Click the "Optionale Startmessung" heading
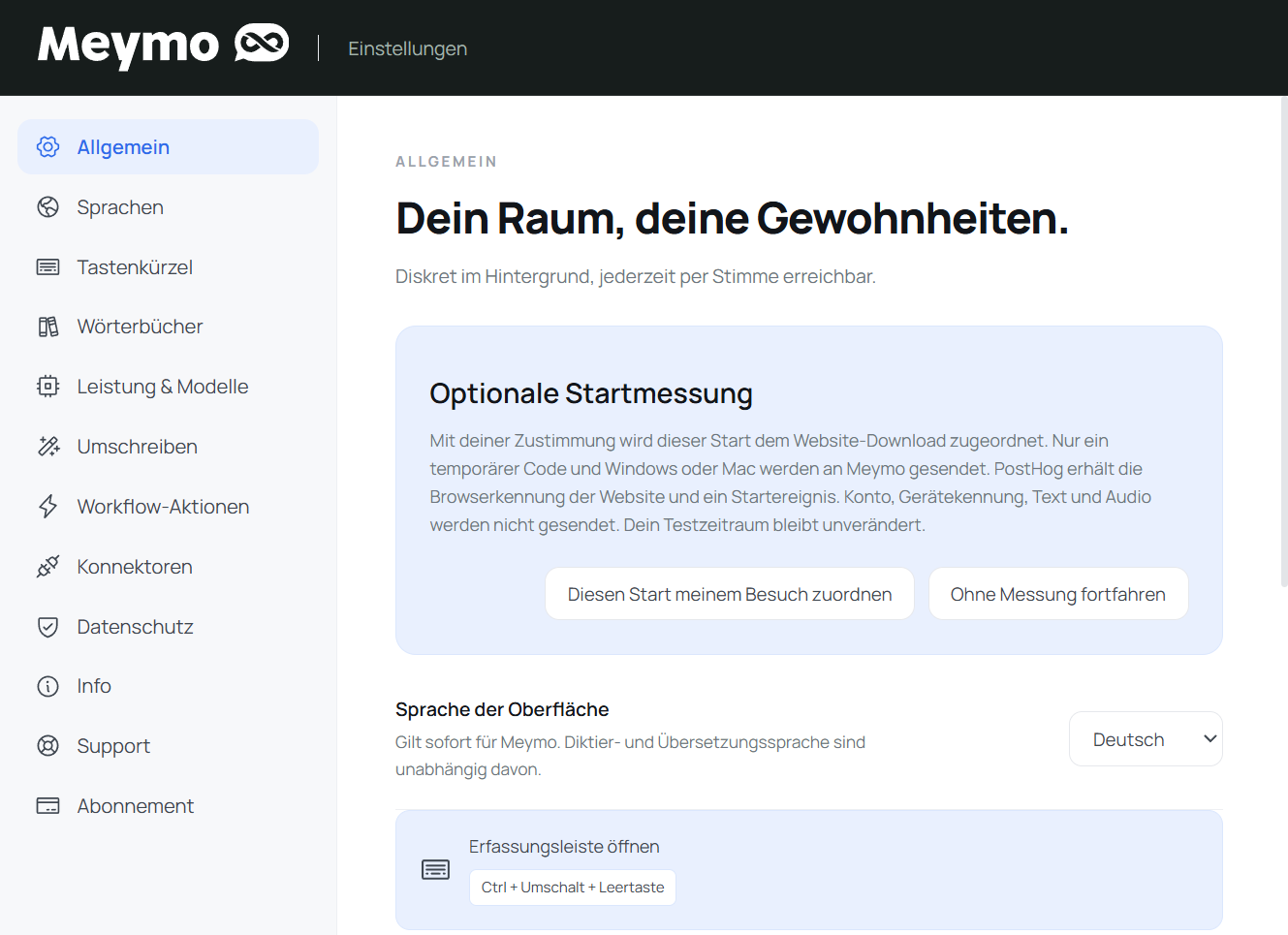The image size is (1288, 935). [591, 393]
